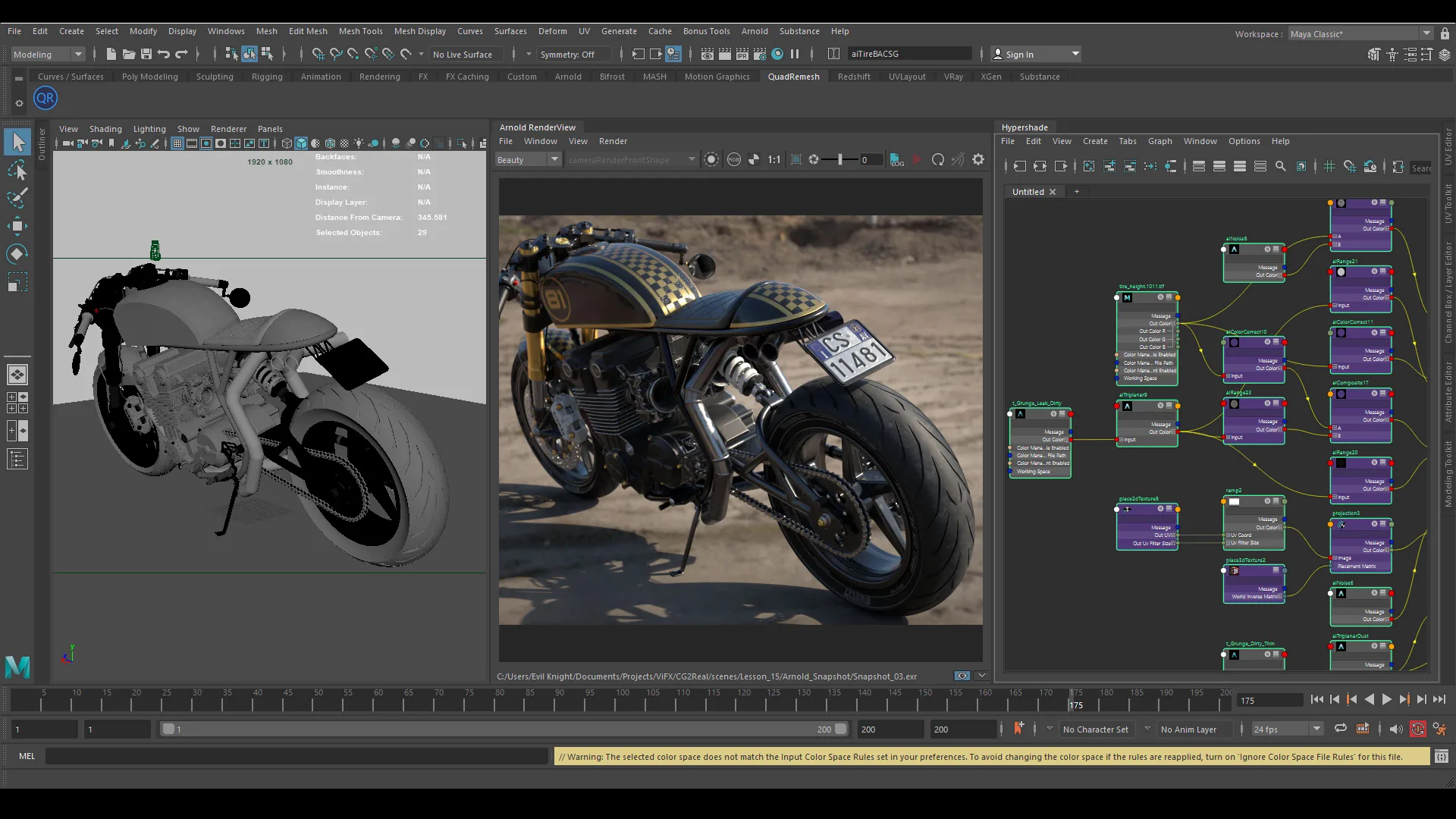Screen dimensions: 1456x819
Task: Toggle auto keyframe with the red key icon
Action: tap(1417, 729)
